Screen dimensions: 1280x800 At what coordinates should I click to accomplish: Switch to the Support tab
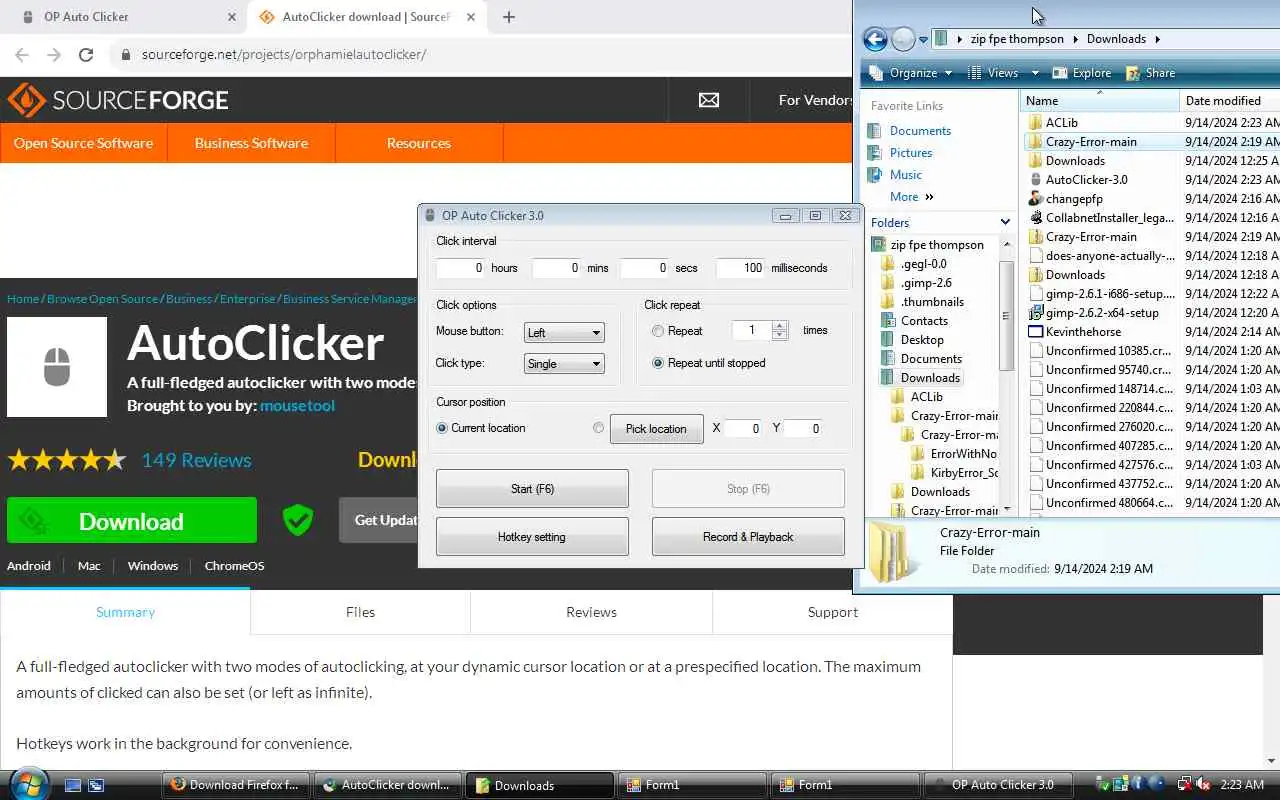click(x=832, y=612)
